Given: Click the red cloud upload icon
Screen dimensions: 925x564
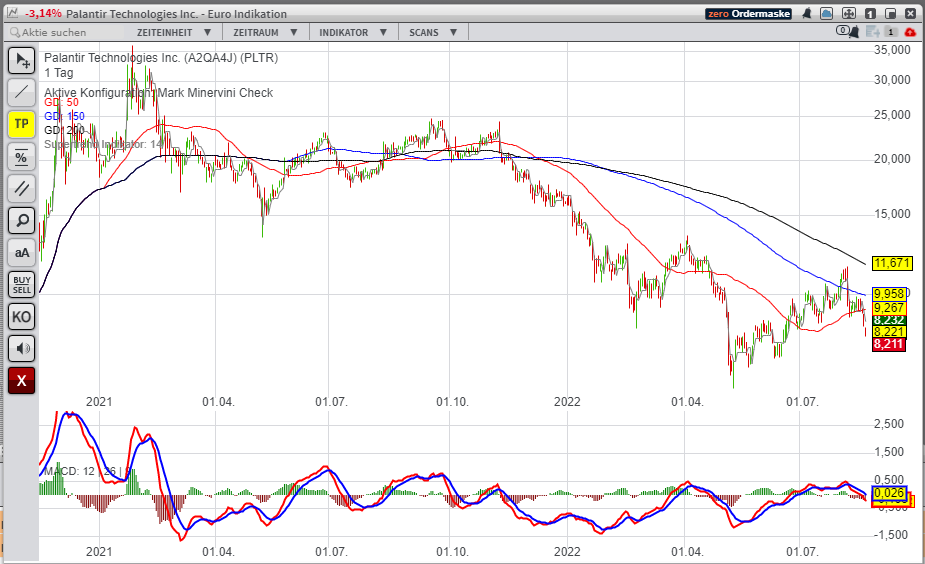Looking at the screenshot, I should pyautogui.click(x=910, y=32).
